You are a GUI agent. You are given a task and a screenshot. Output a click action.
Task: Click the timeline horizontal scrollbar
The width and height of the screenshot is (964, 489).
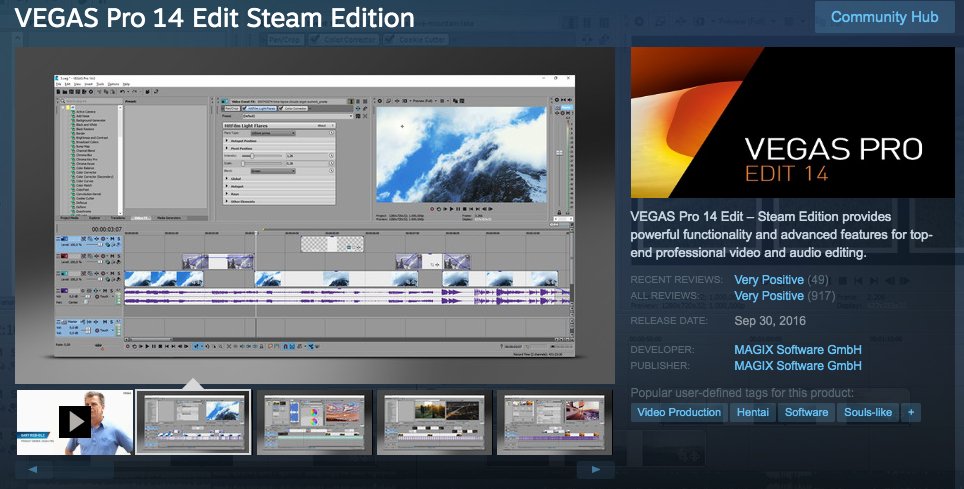pyautogui.click(x=344, y=339)
